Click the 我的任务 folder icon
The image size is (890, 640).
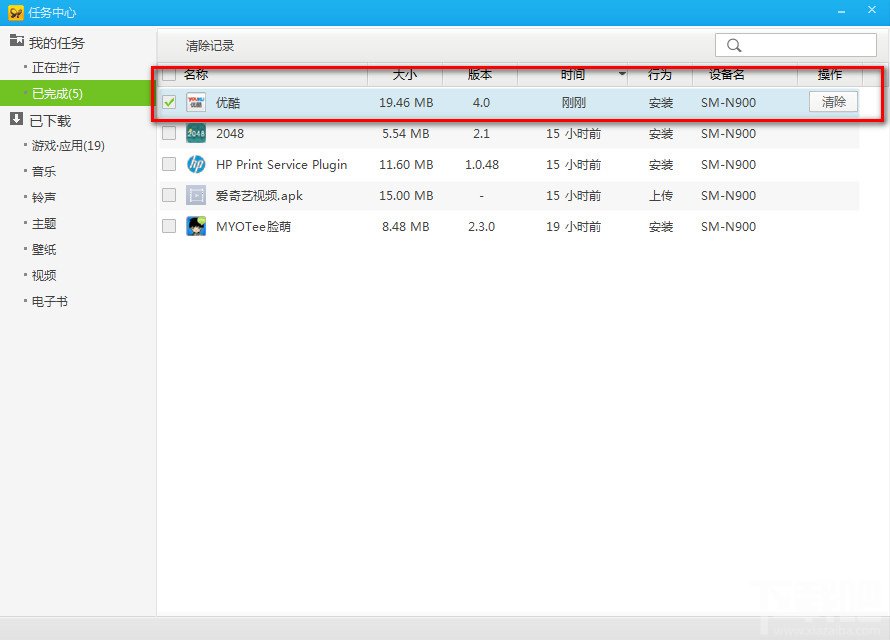pyautogui.click(x=16, y=41)
